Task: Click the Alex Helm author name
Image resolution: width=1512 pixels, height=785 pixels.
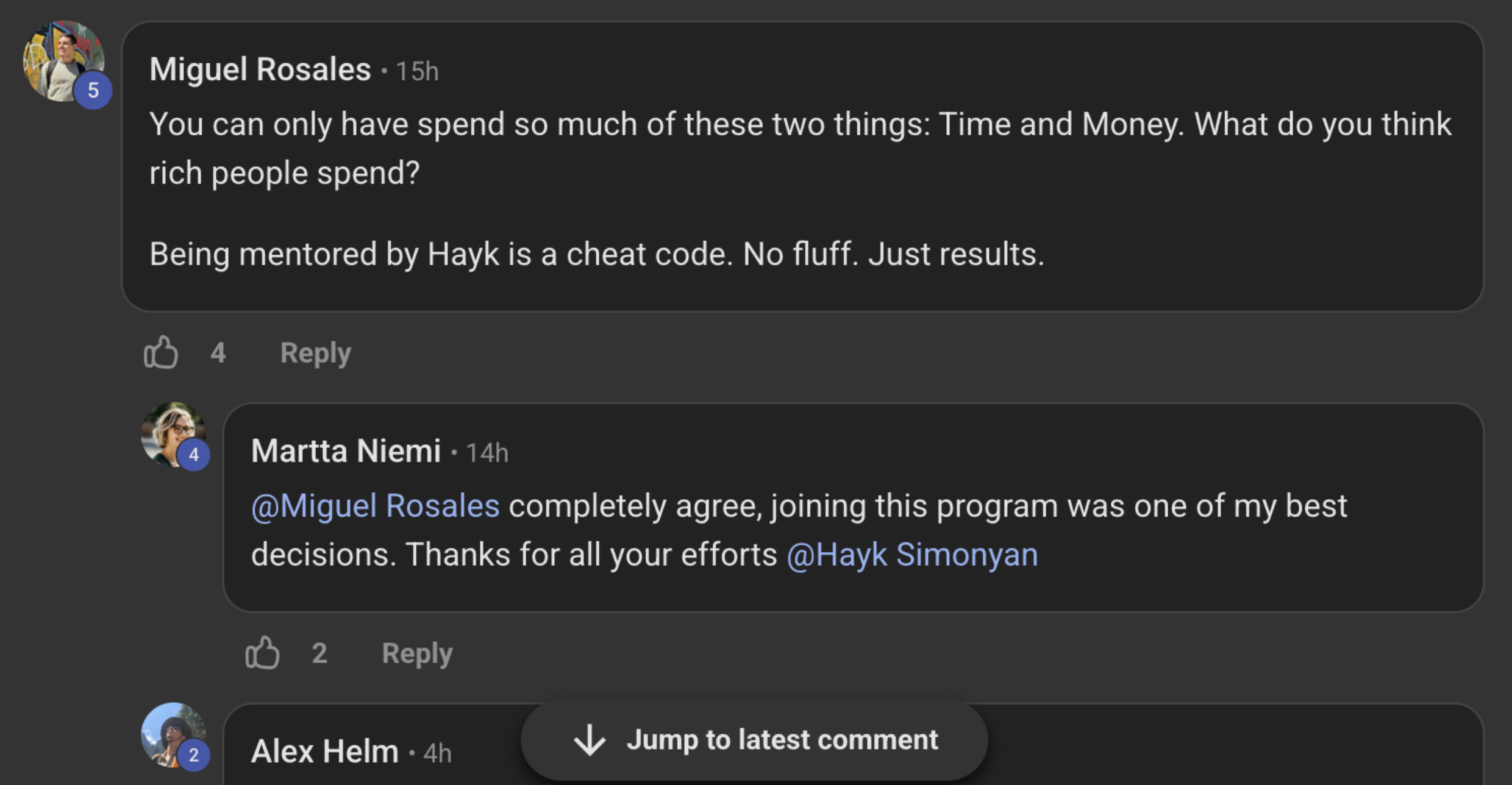Action: [x=324, y=751]
